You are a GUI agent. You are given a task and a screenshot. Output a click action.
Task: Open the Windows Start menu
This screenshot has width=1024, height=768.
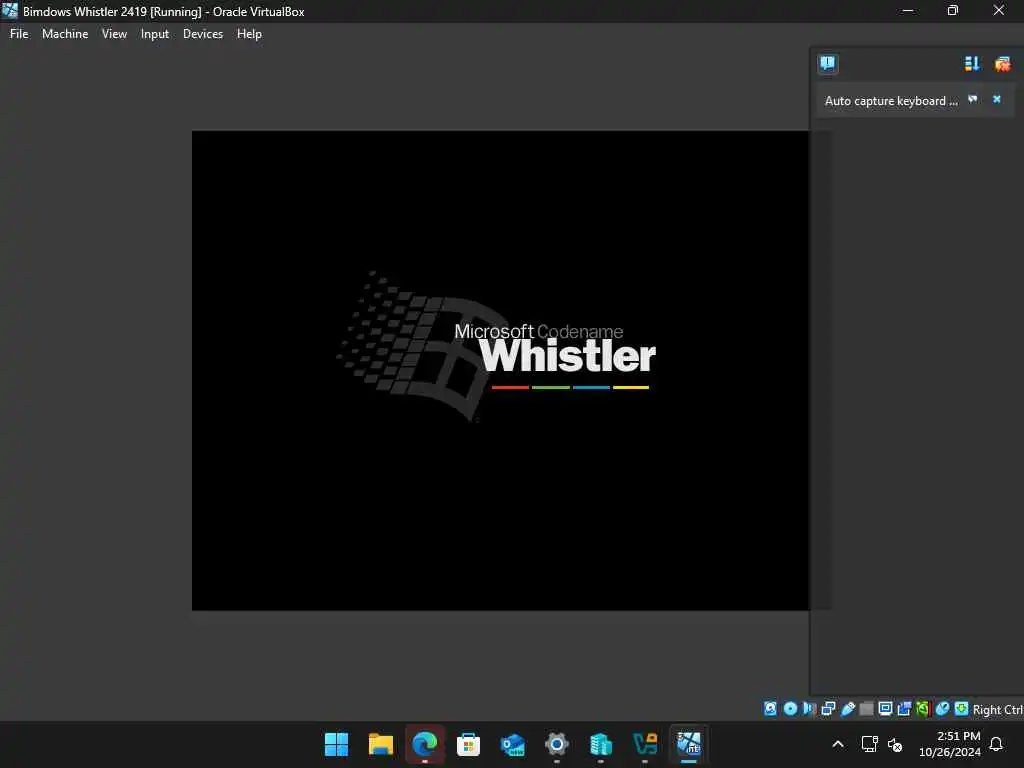(336, 744)
